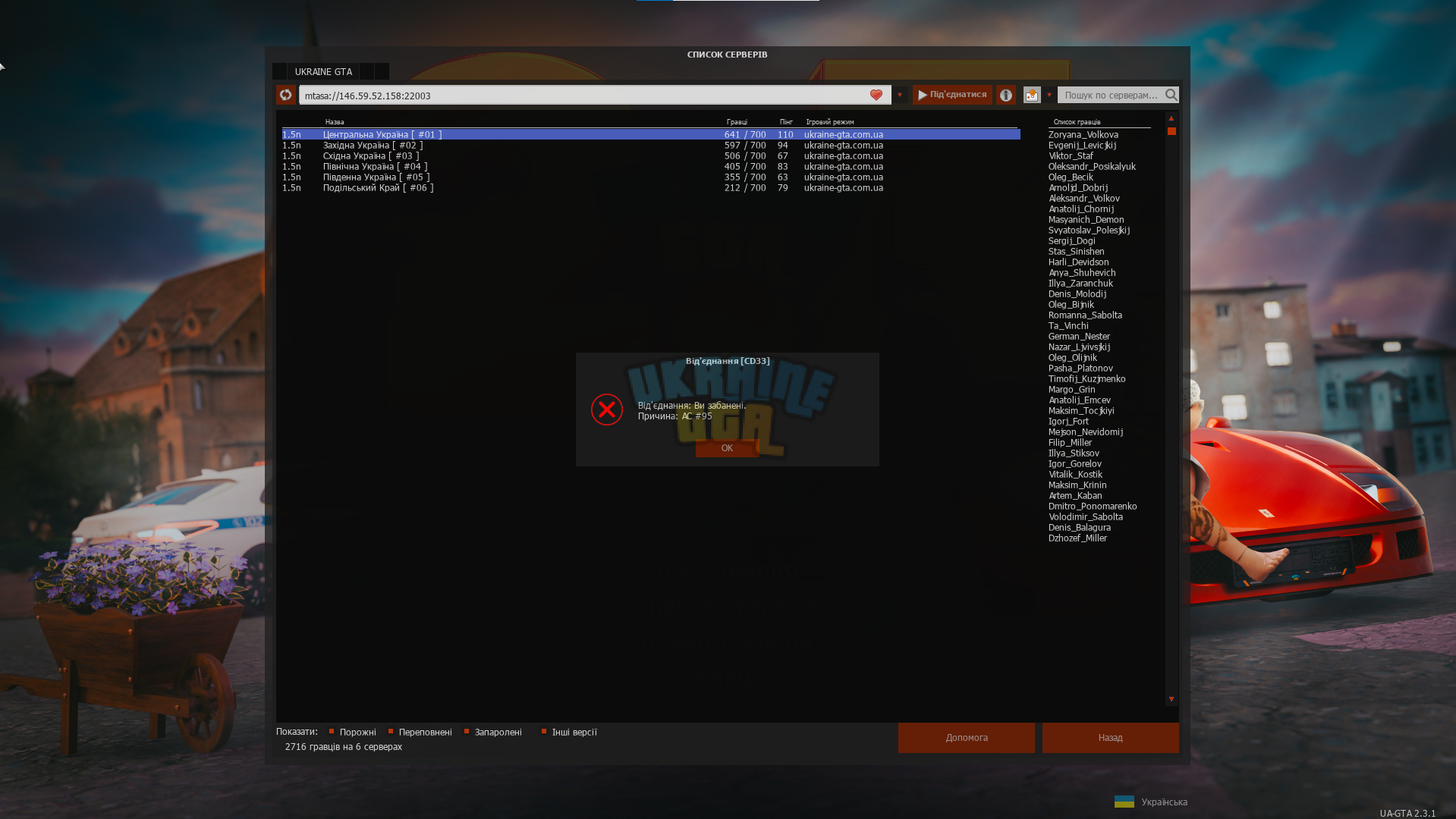Image resolution: width=1456 pixels, height=819 pixels.
Task: Refresh the server list with the reload icon
Action: pyautogui.click(x=286, y=95)
